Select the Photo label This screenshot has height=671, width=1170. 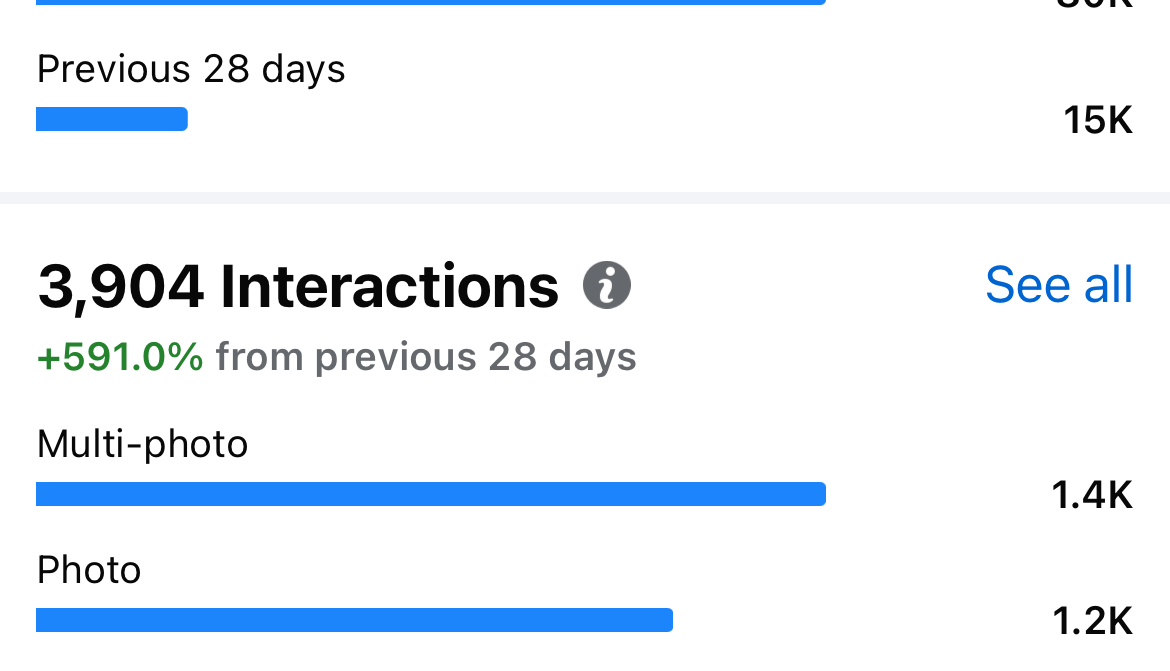click(89, 570)
